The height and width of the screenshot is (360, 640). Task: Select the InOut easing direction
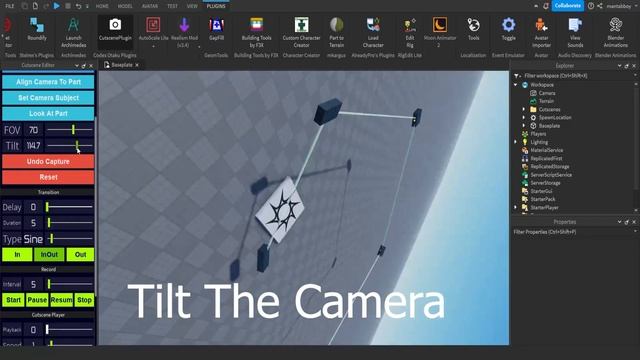[x=49, y=254]
